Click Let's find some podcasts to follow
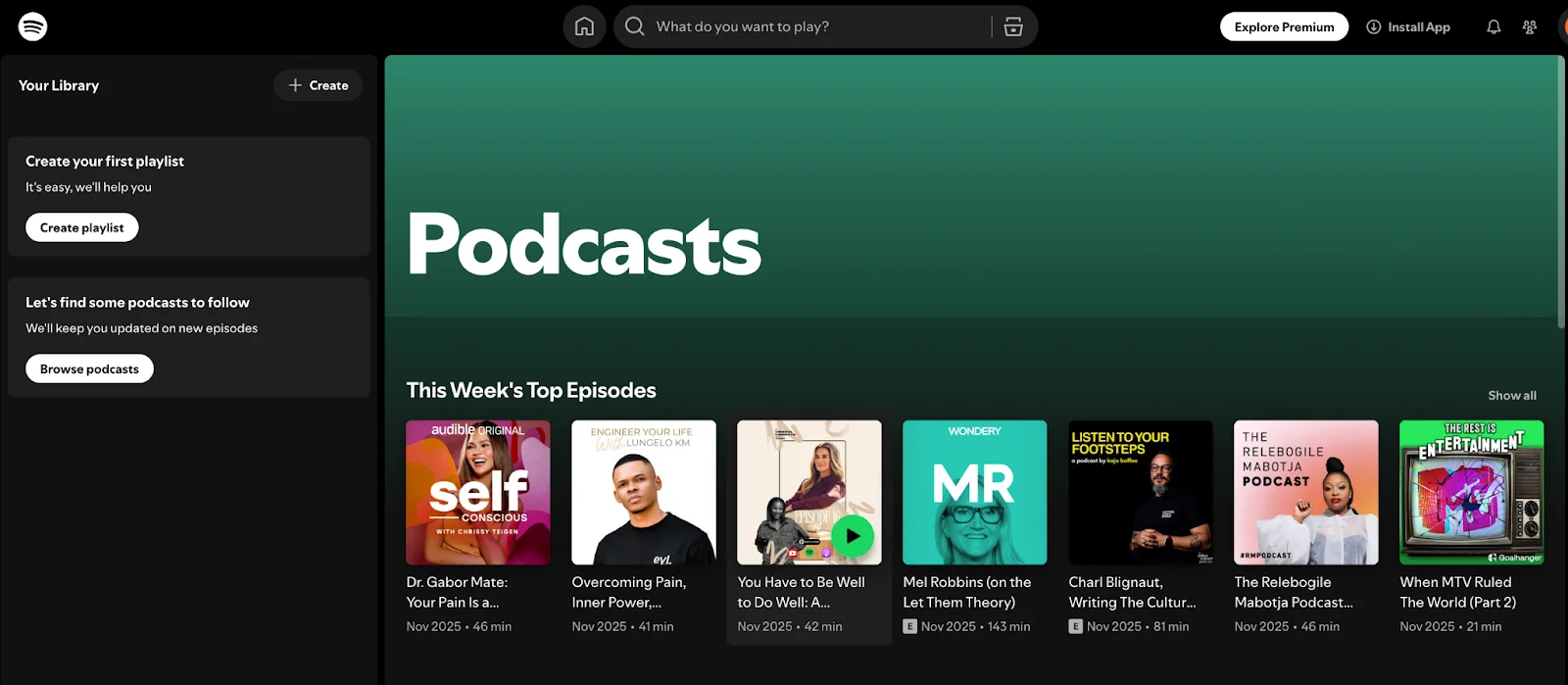The image size is (1568, 685). (x=137, y=302)
